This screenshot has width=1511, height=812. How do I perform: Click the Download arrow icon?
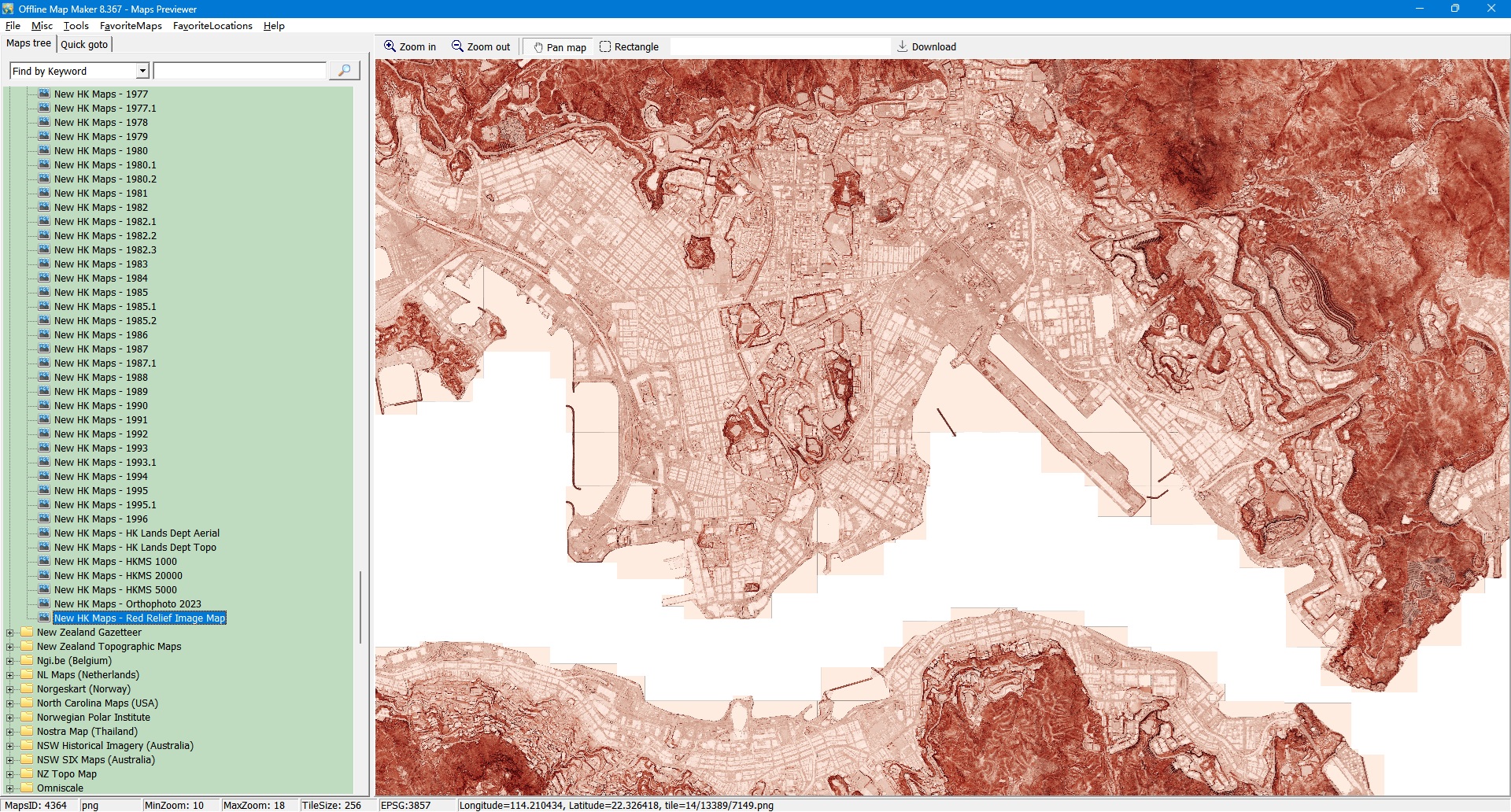point(903,46)
